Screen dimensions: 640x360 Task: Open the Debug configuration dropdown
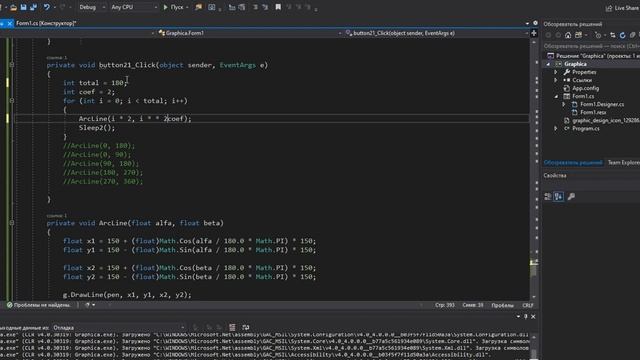coord(92,7)
